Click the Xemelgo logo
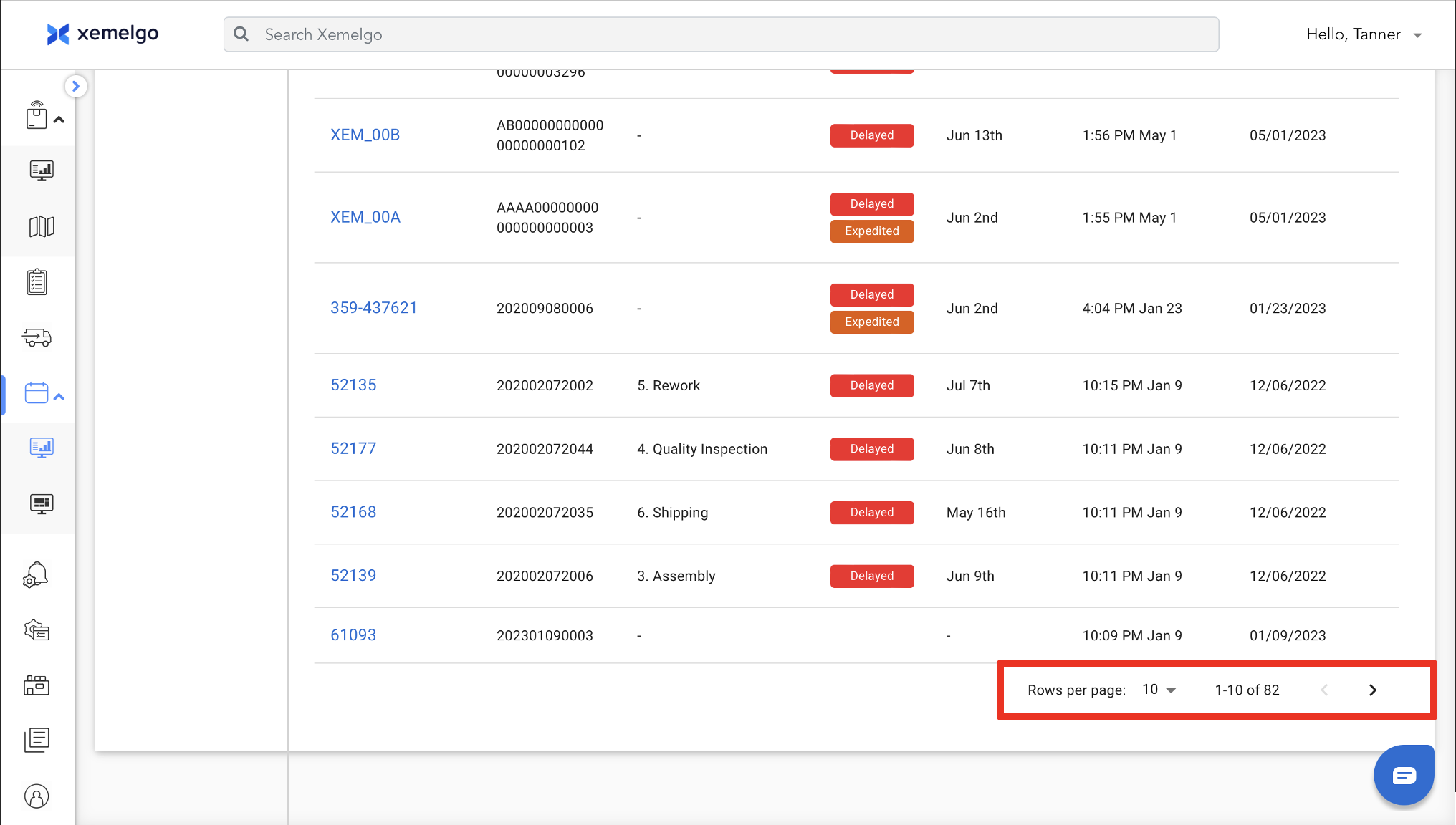 (x=102, y=34)
